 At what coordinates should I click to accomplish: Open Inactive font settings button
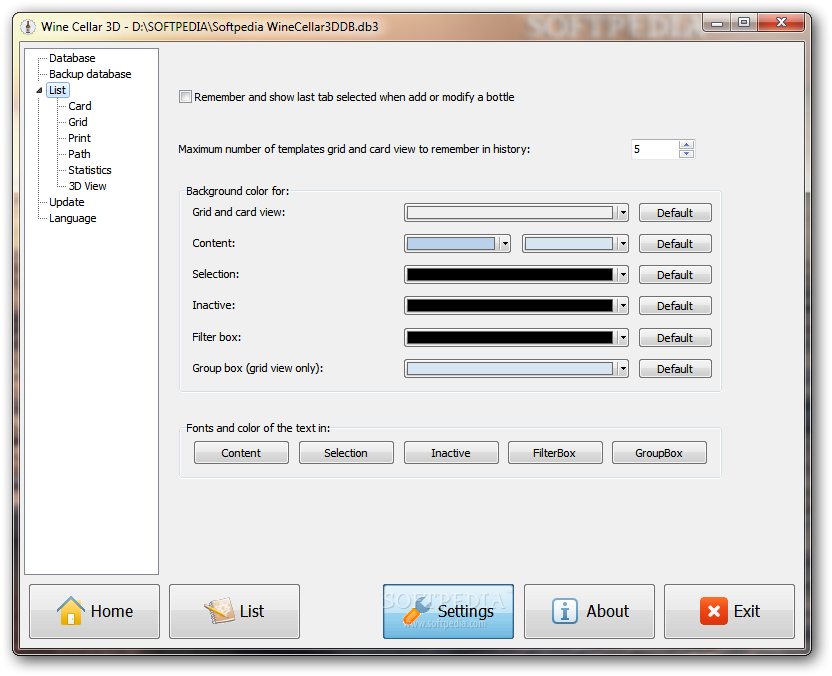pos(451,453)
